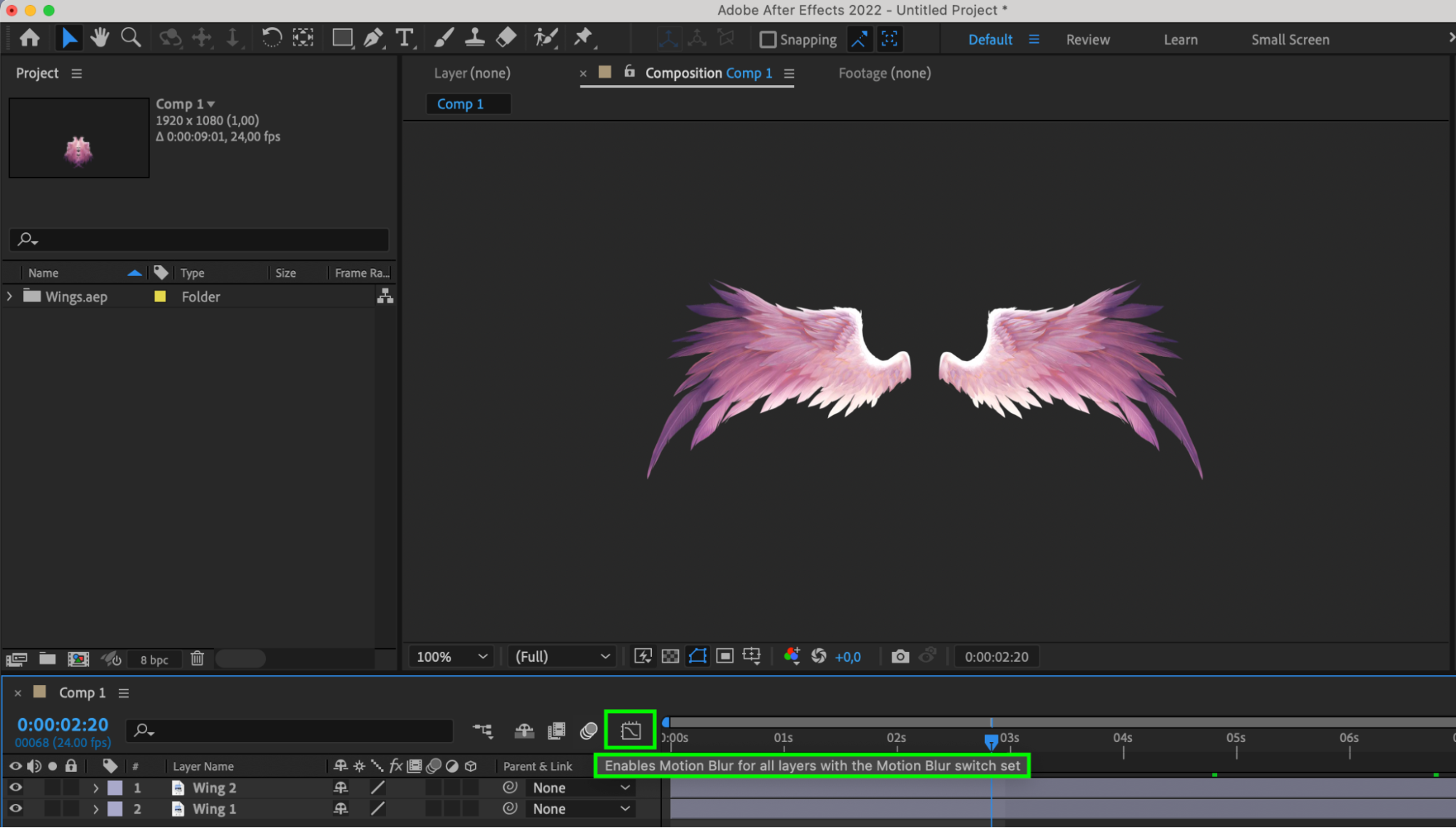Choose the Zoom tool
The image size is (1456, 828).
click(x=131, y=38)
